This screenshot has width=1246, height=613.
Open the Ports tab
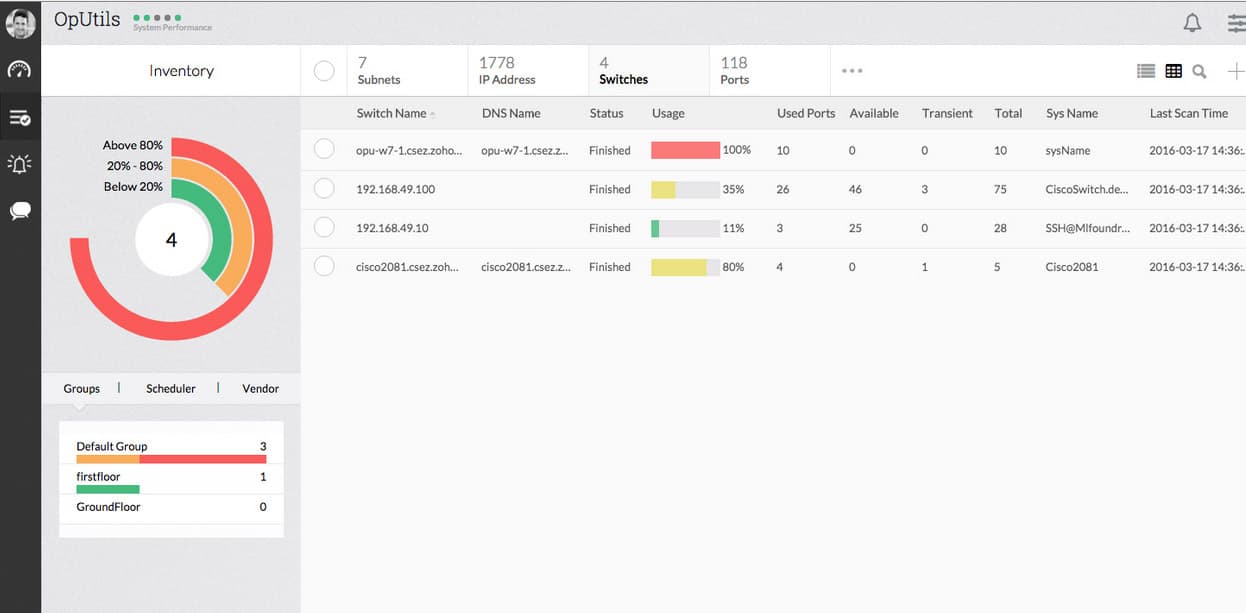tap(734, 71)
